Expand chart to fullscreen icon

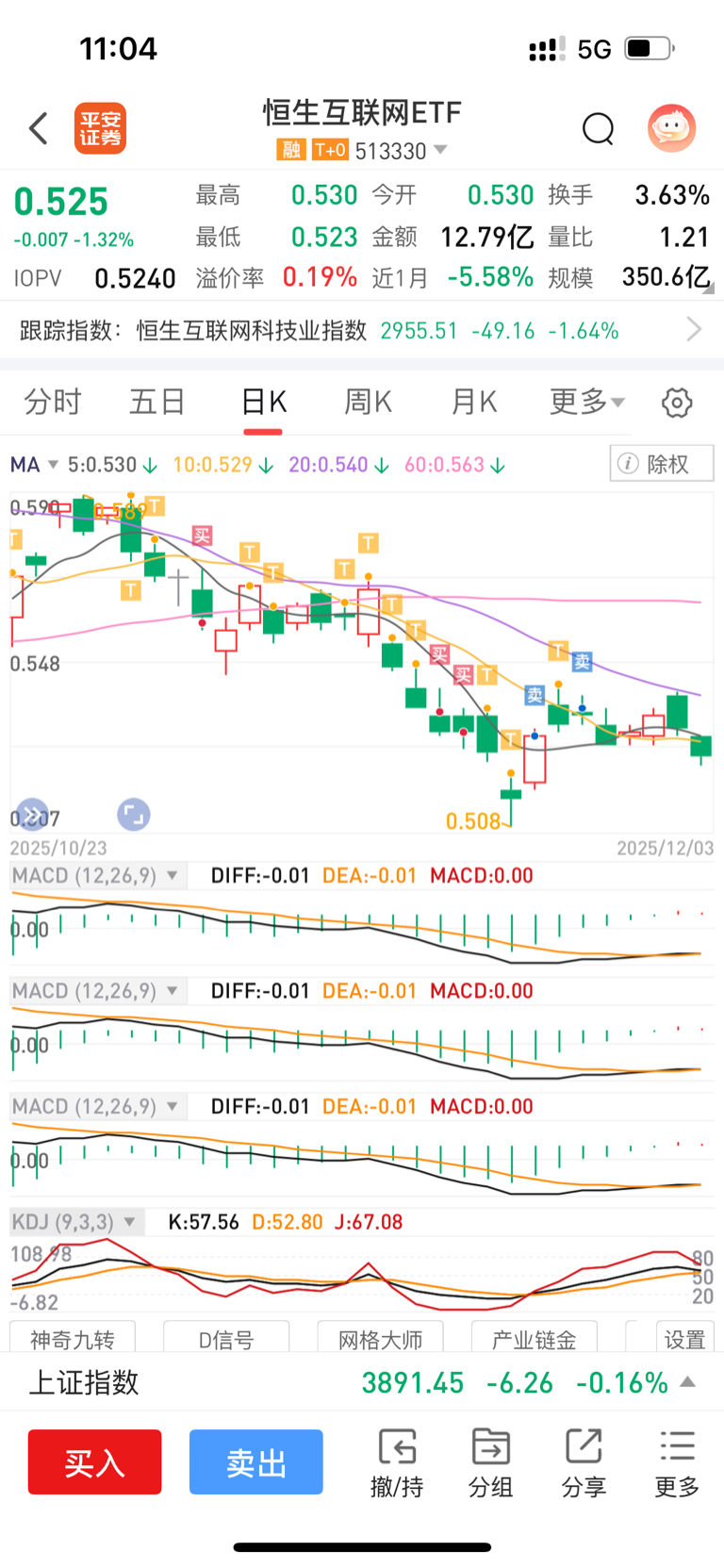(x=134, y=815)
